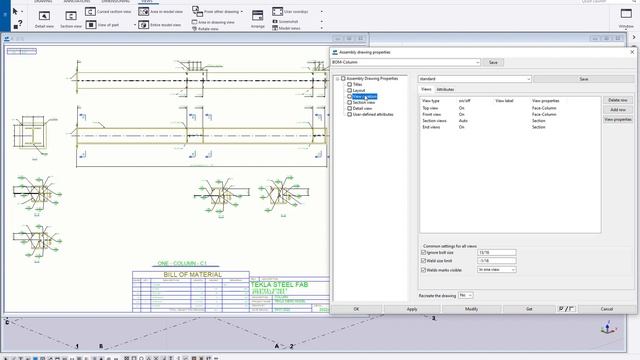This screenshot has height=360, width=640.
Task: Click the Ignore bolt size value field
Action: point(497,253)
